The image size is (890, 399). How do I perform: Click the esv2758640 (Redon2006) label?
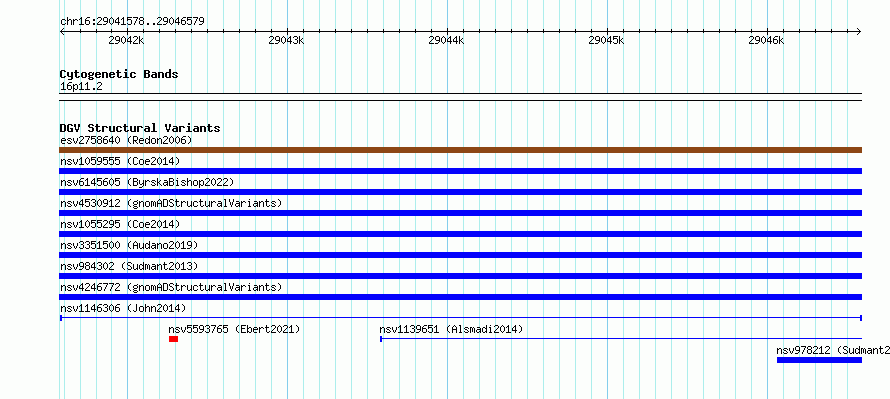tap(126, 140)
